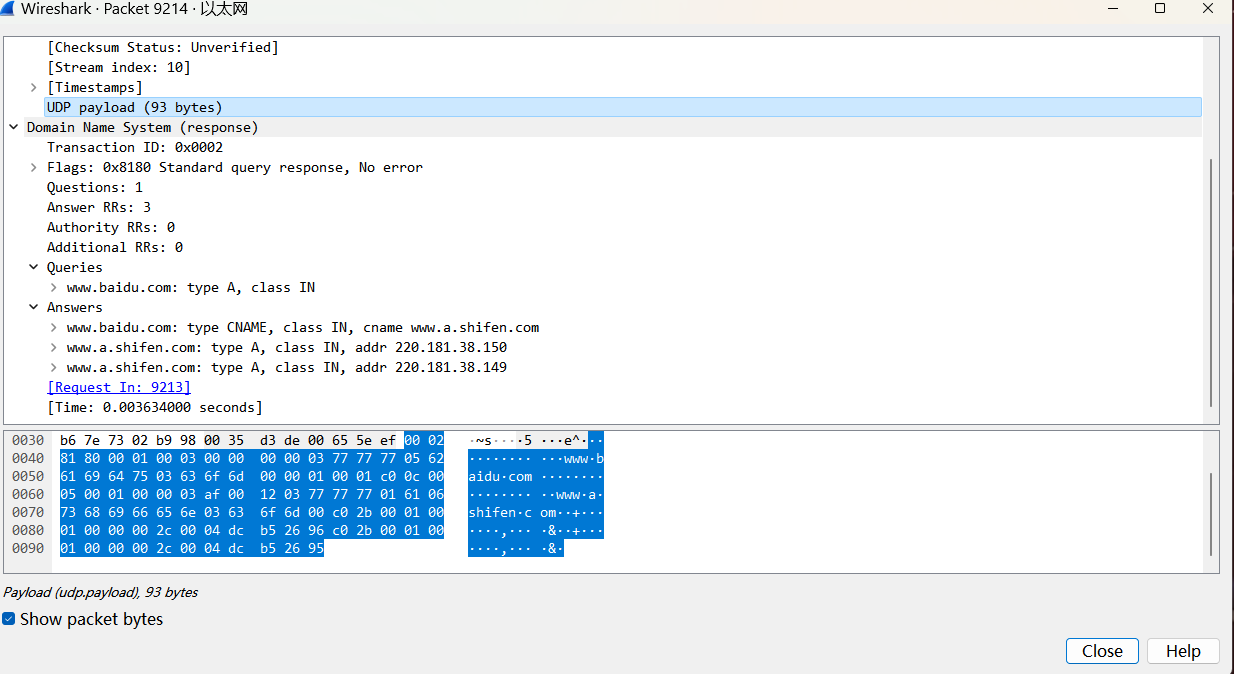Viewport: 1234px width, 674px height.
Task: Maximize the Packet 9214 window
Action: coord(1160,9)
